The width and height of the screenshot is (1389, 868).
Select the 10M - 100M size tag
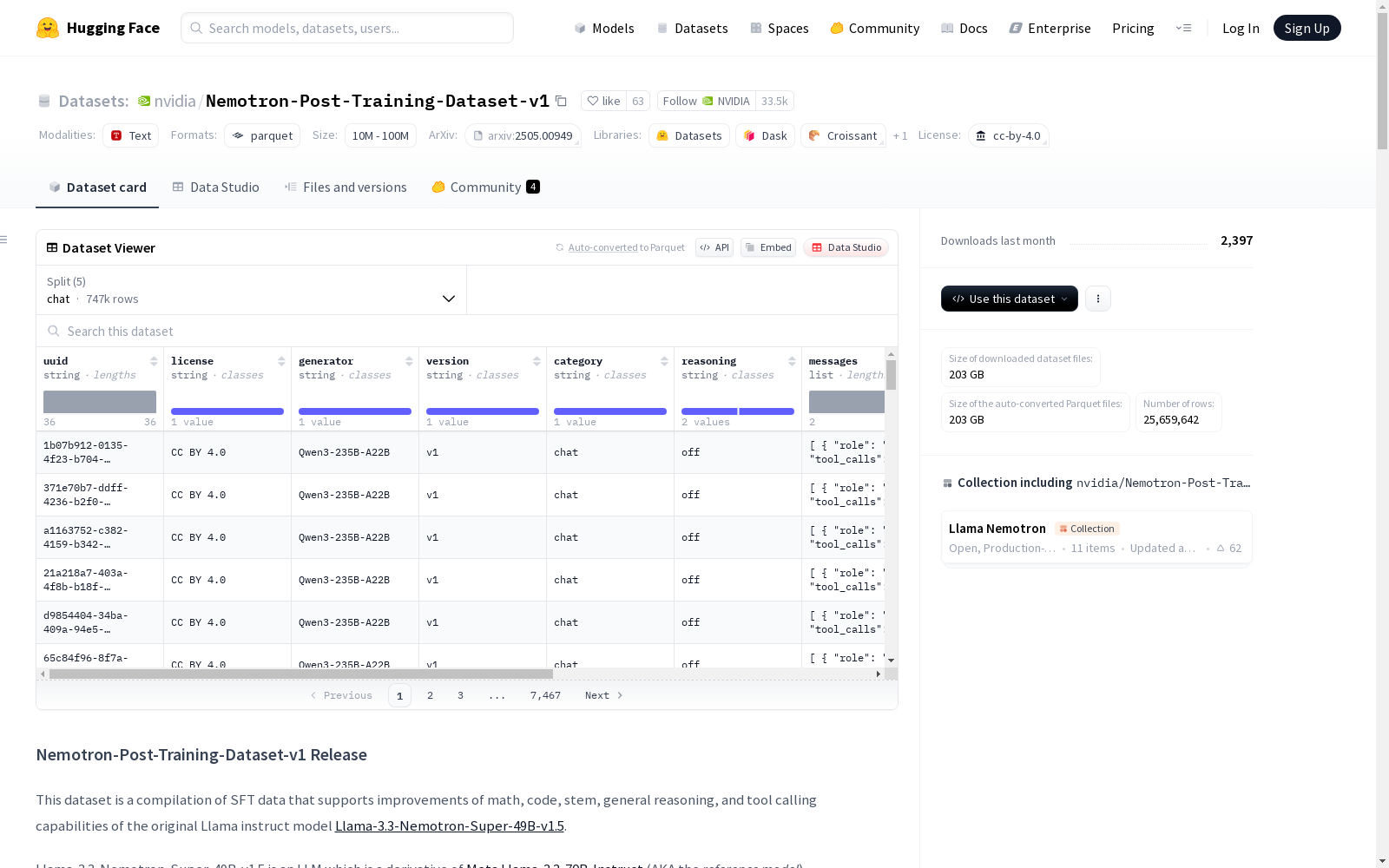coord(380,135)
